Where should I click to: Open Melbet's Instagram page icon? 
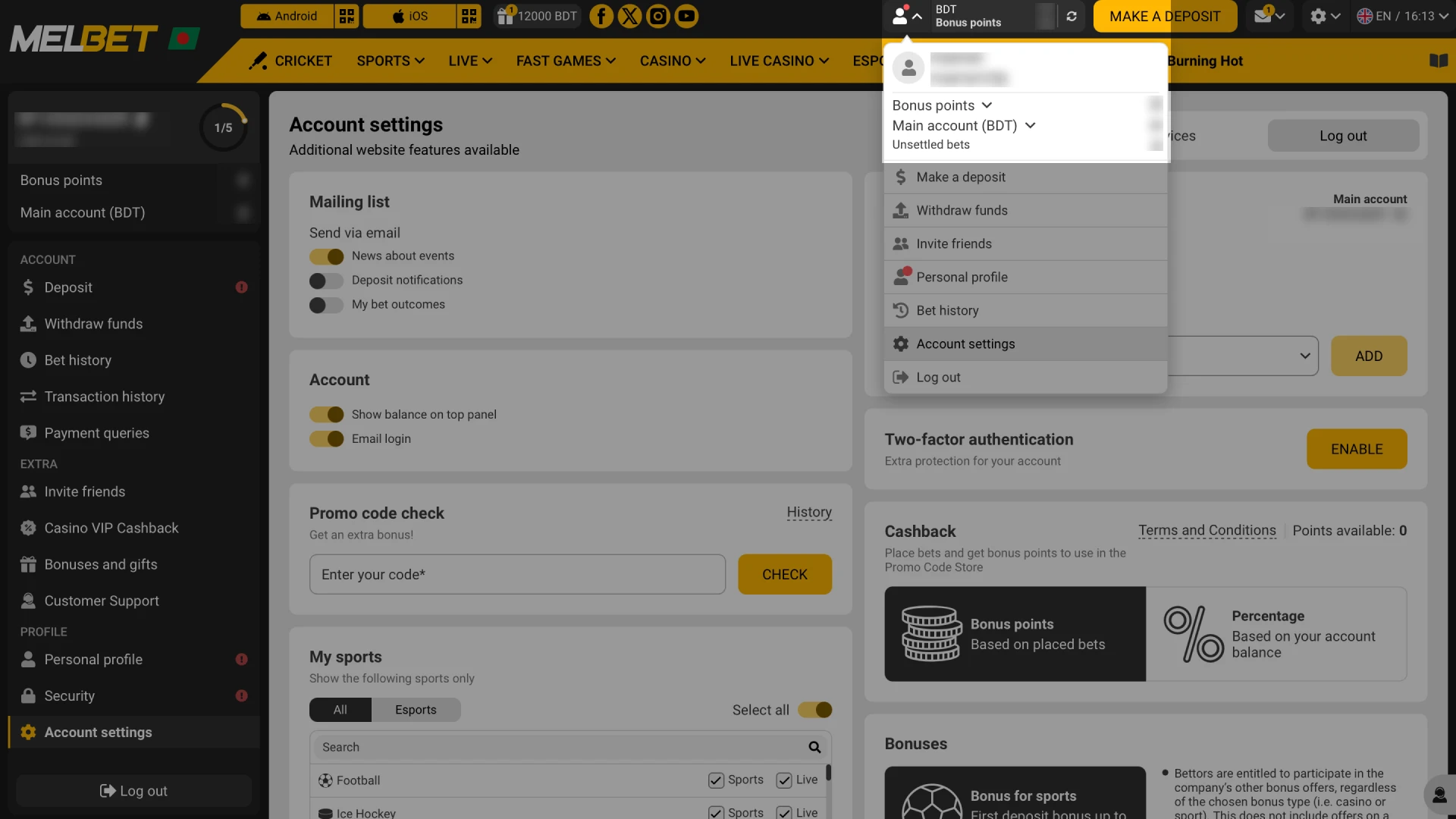(658, 16)
